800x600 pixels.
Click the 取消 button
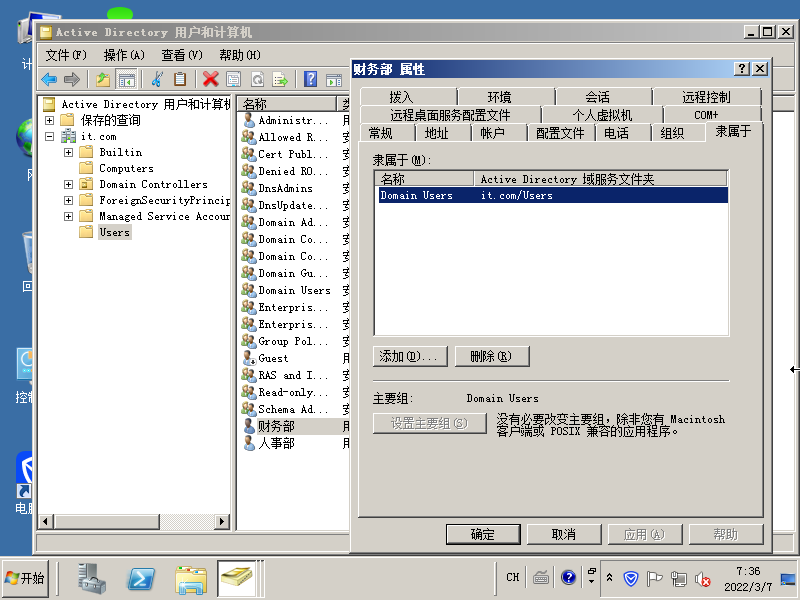(x=564, y=534)
